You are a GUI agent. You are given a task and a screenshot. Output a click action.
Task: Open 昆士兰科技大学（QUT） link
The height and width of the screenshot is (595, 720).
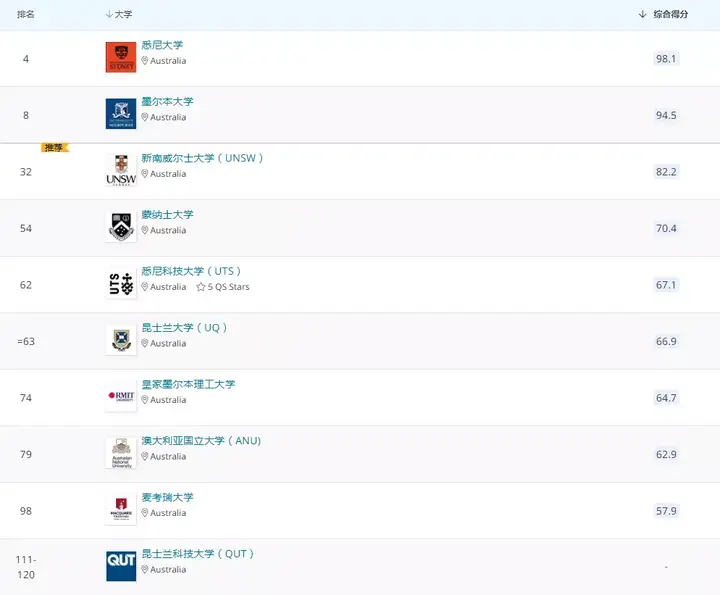pyautogui.click(x=198, y=554)
